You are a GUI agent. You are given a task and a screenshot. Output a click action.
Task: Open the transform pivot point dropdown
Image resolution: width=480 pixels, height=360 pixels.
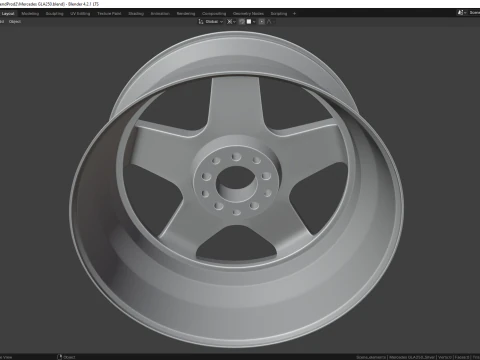coord(231,22)
